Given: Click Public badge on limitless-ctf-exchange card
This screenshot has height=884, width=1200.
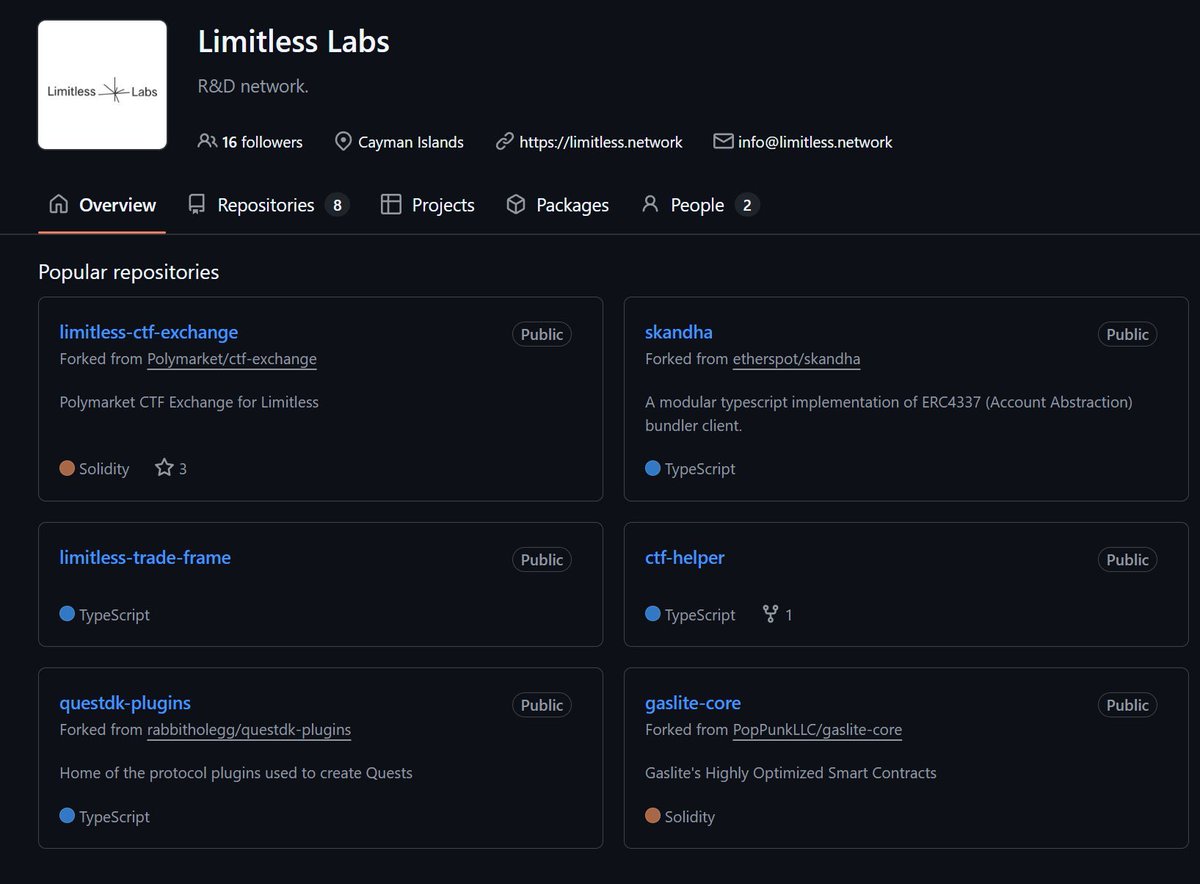Looking at the screenshot, I should pos(542,334).
